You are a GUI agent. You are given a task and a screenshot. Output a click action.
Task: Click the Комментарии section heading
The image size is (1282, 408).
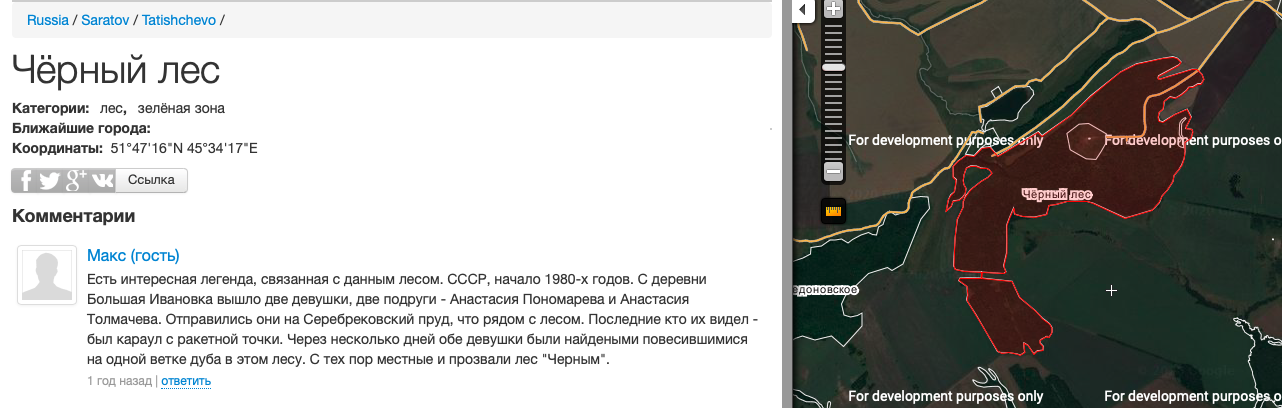73,216
